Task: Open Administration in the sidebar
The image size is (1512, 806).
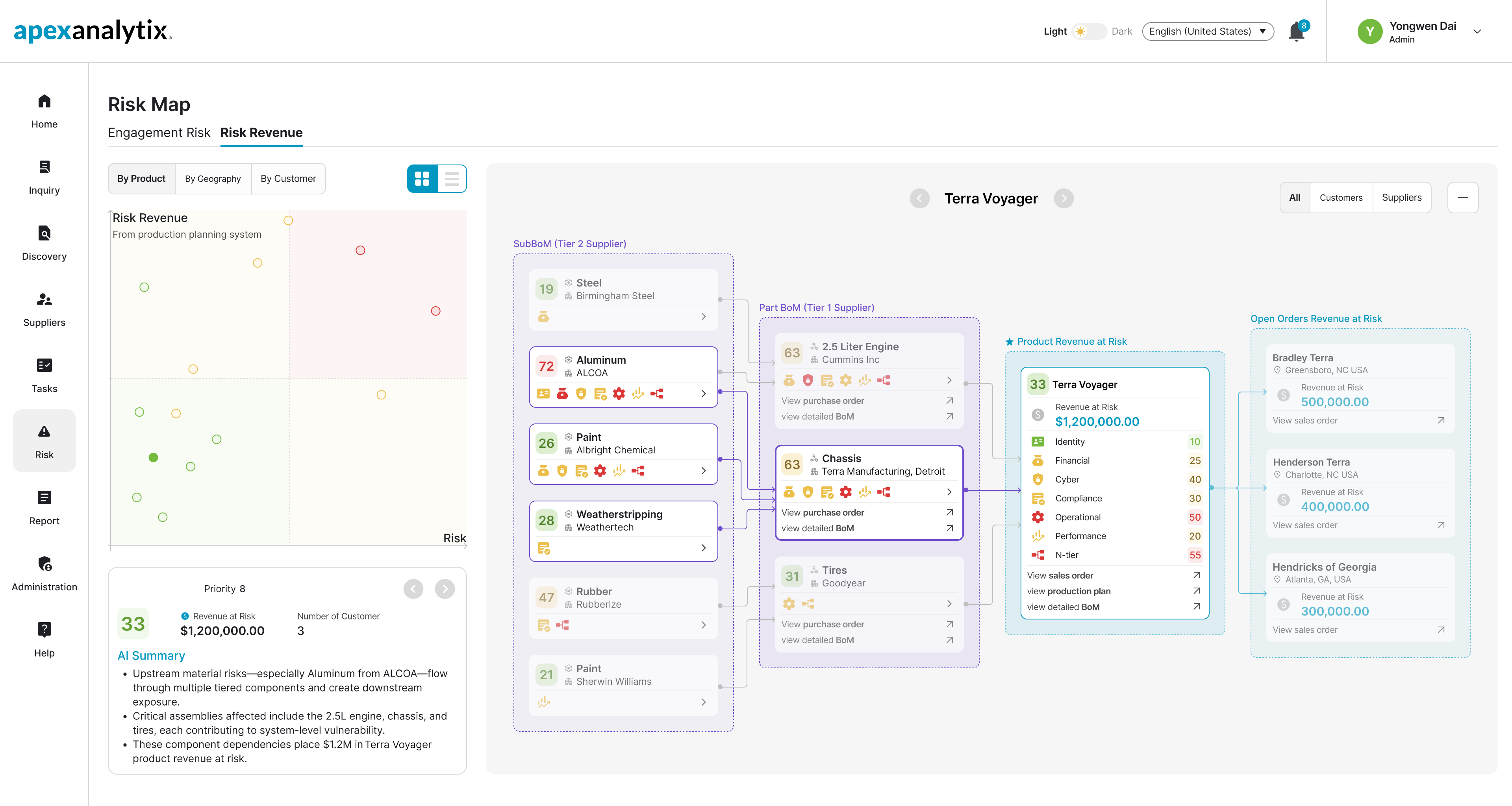Action: click(x=44, y=574)
